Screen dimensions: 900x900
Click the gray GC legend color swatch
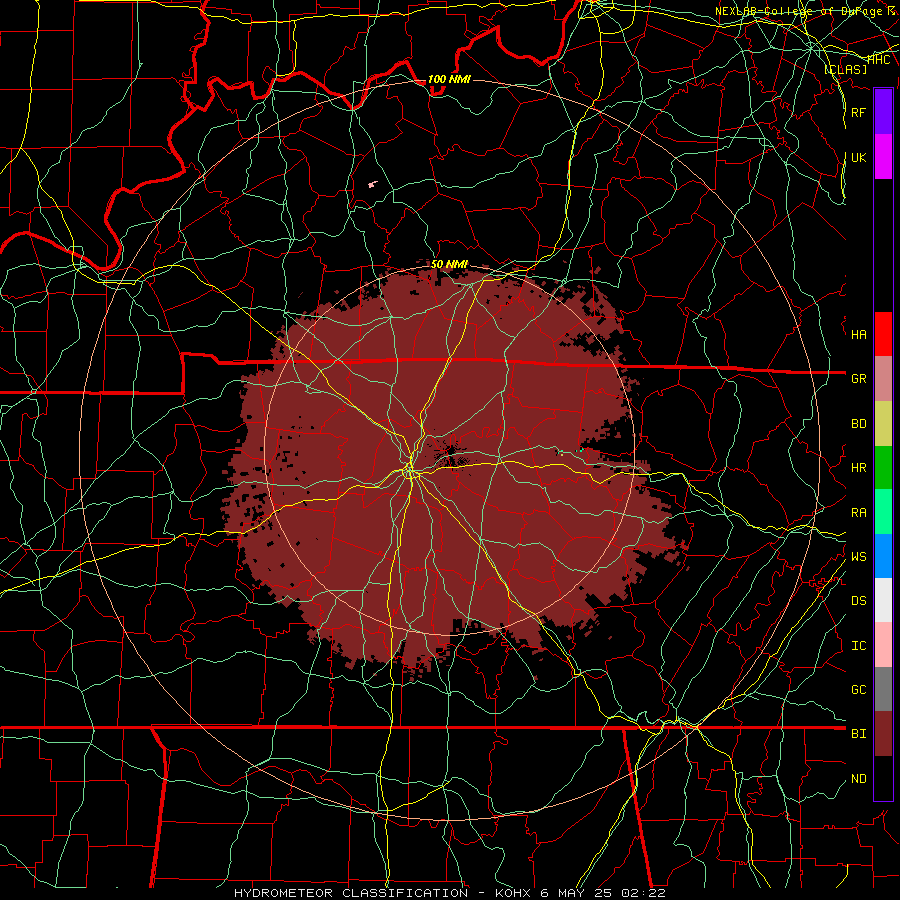tap(883, 689)
